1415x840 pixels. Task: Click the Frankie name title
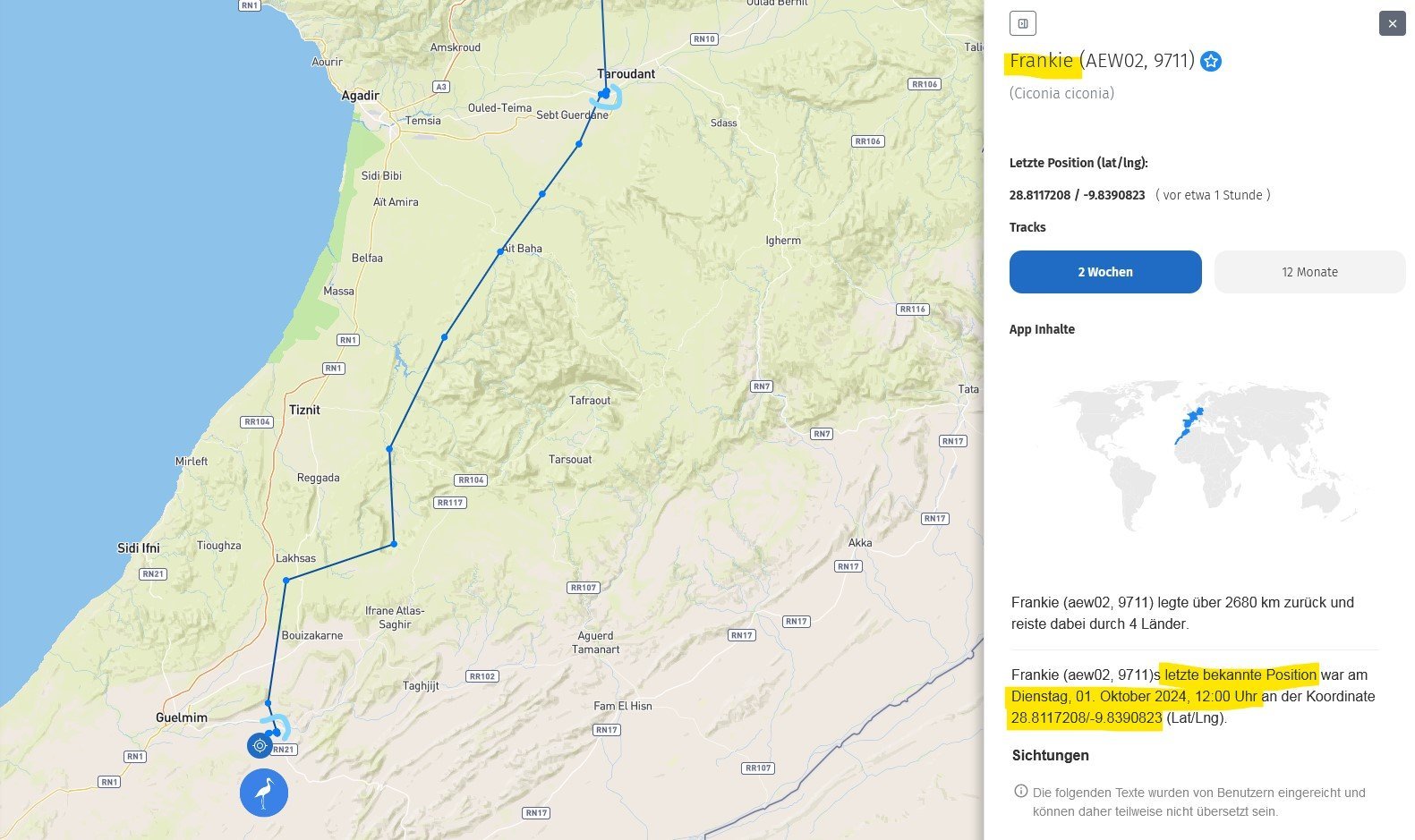pyautogui.click(x=1041, y=61)
